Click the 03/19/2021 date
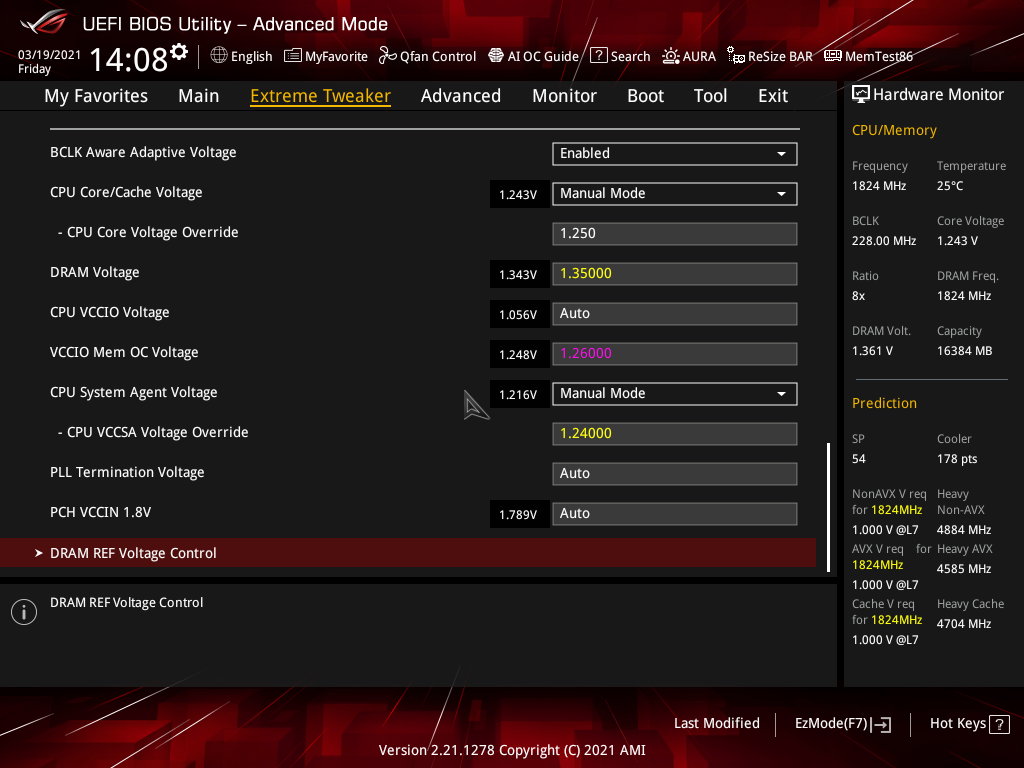Viewport: 1024px width, 768px height. (49, 55)
